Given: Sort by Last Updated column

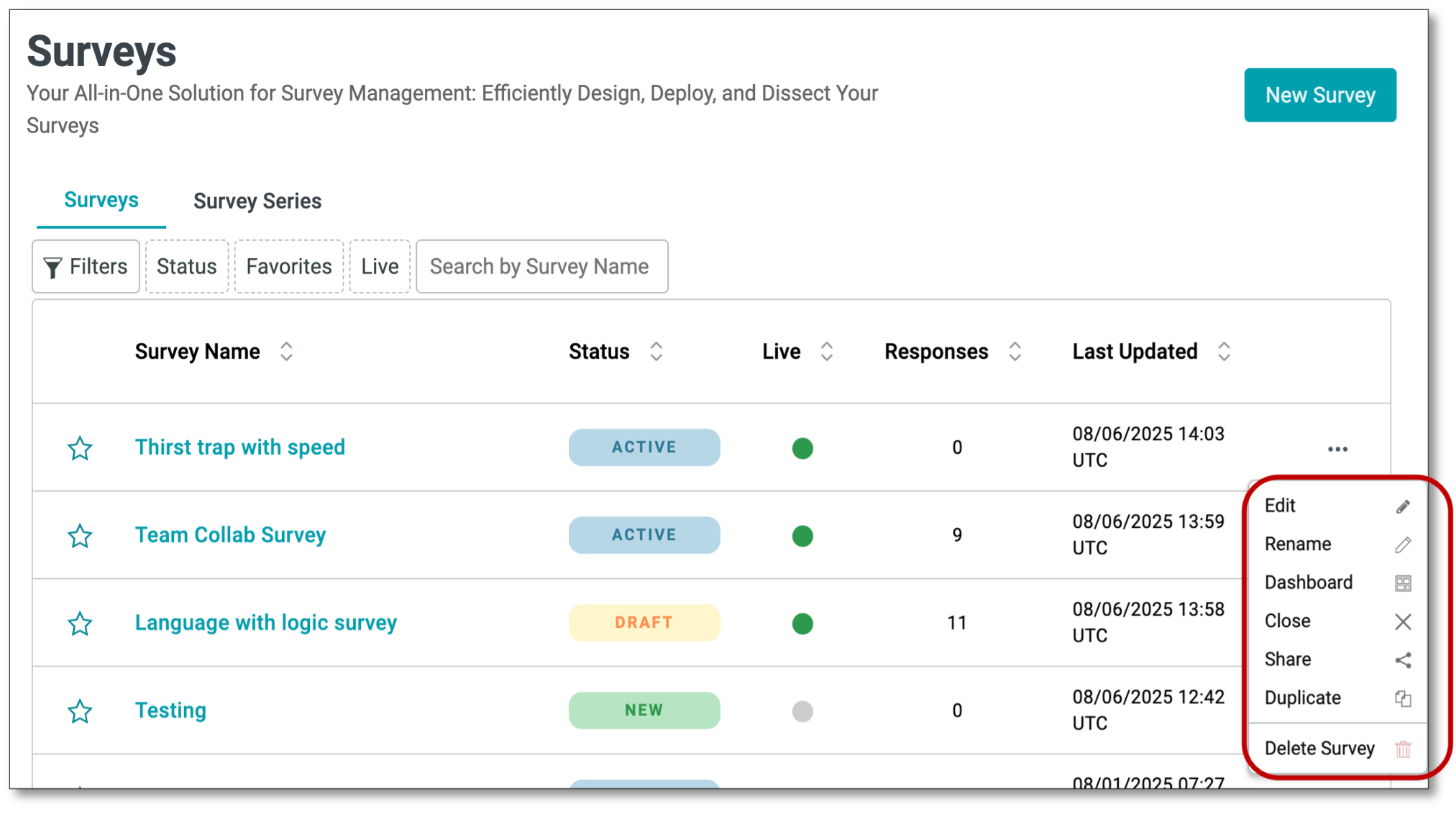Looking at the screenshot, I should point(1224,351).
